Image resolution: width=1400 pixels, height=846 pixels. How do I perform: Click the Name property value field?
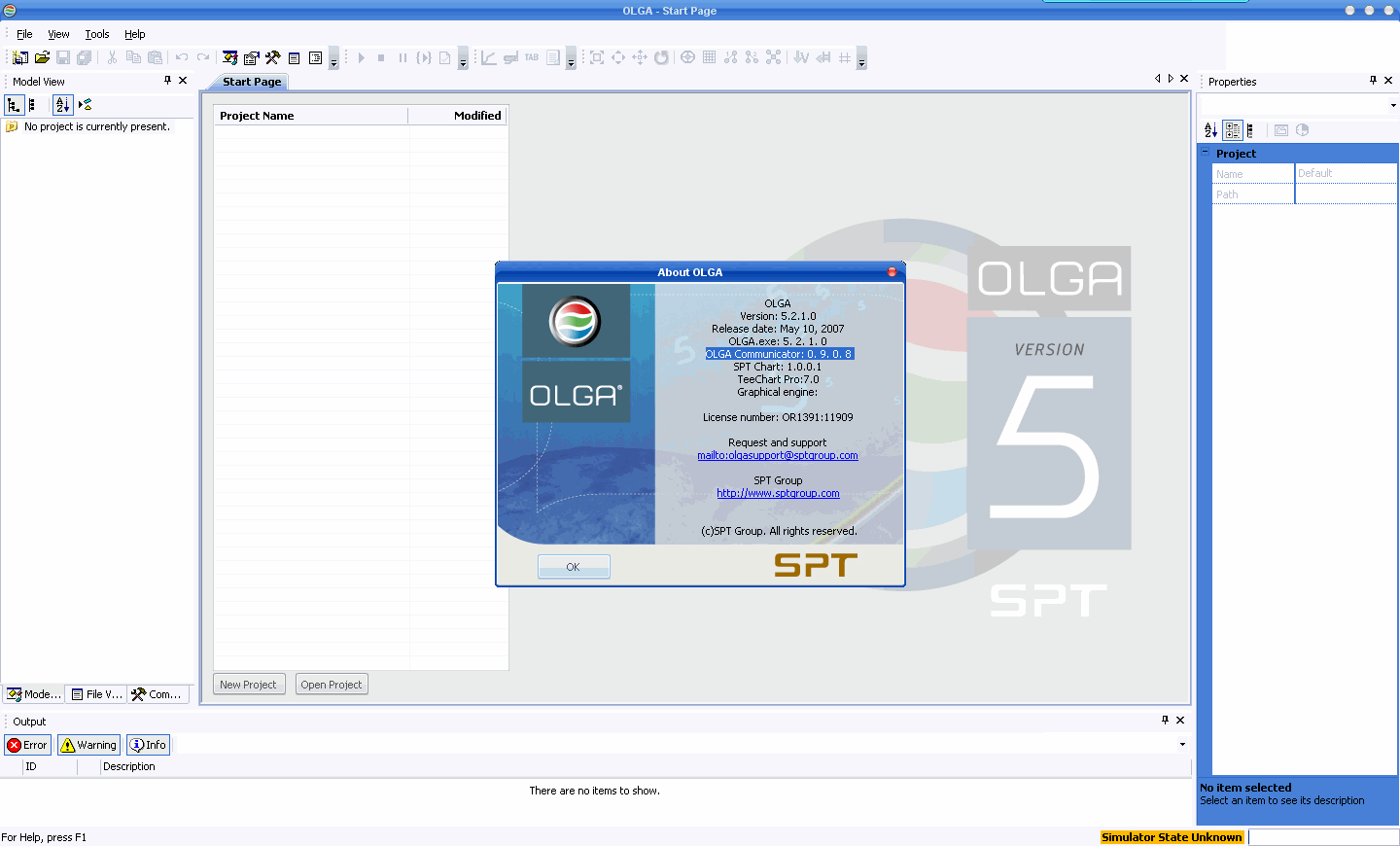coord(1346,173)
